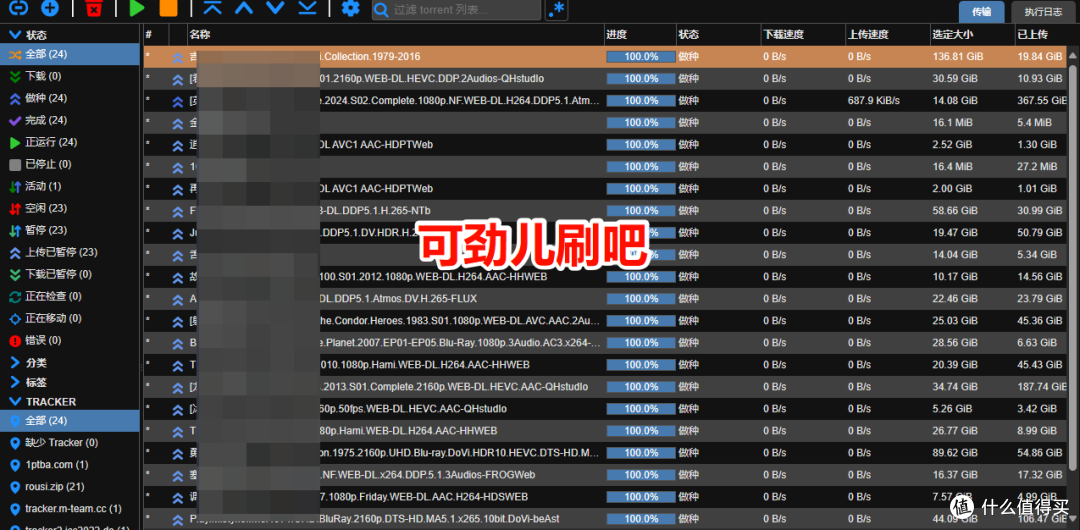Sort by the 已上传 column header
The width and height of the screenshot is (1080, 530).
point(1041,34)
